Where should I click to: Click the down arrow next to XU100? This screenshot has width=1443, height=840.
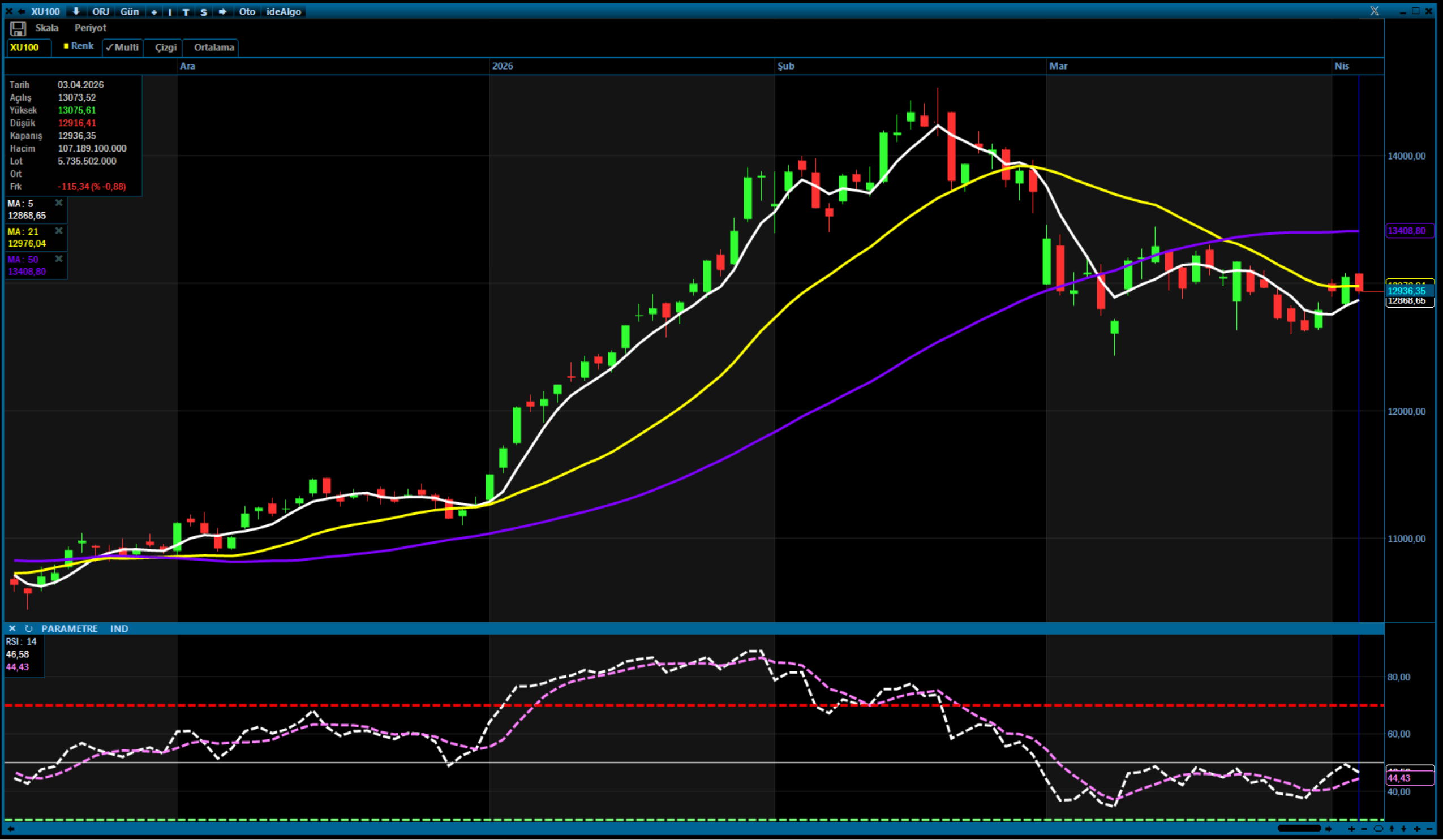click(75, 11)
